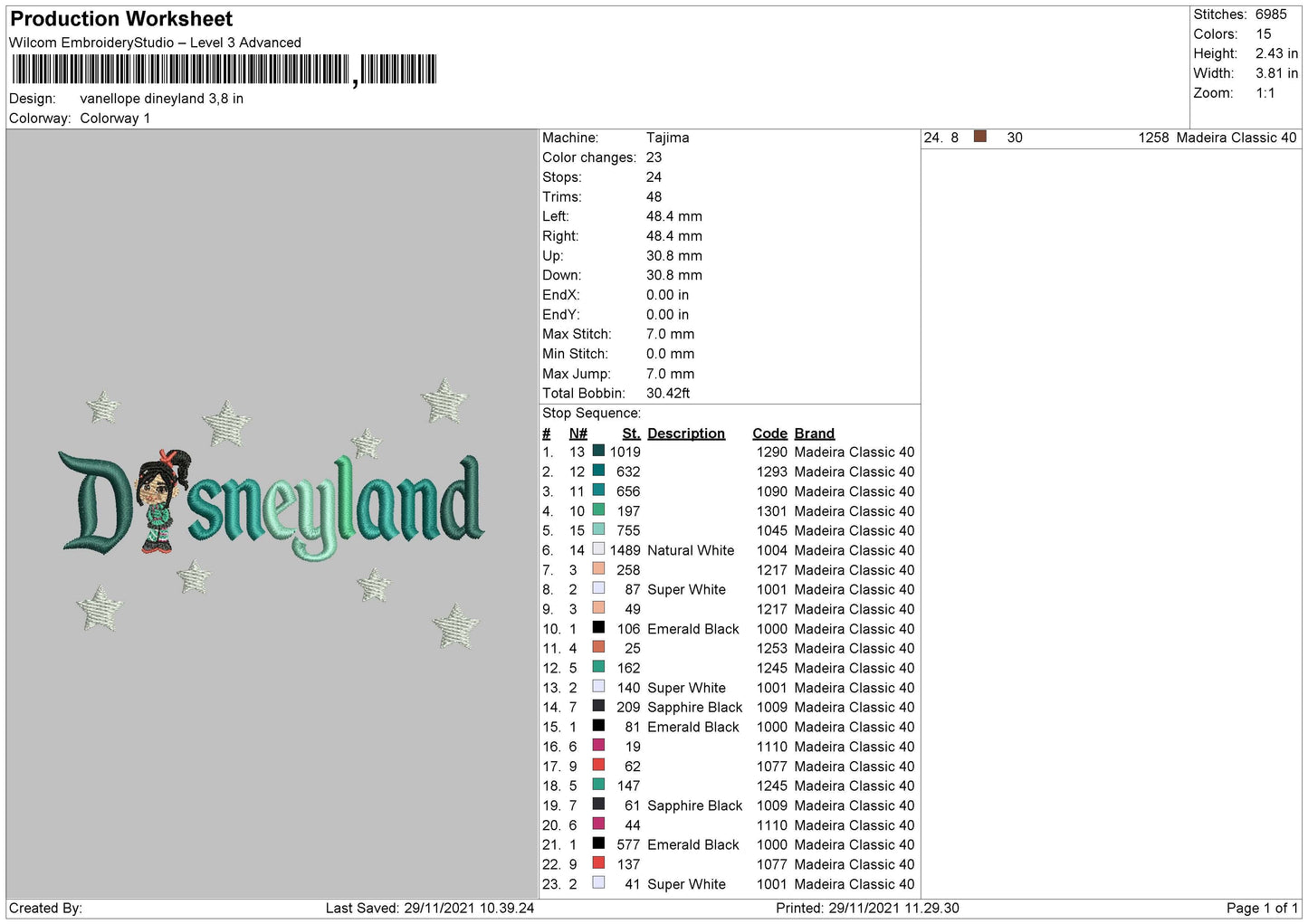This screenshot has width=1308, height=924.
Task: Click the 'Production Worksheet' title
Action: point(121,19)
